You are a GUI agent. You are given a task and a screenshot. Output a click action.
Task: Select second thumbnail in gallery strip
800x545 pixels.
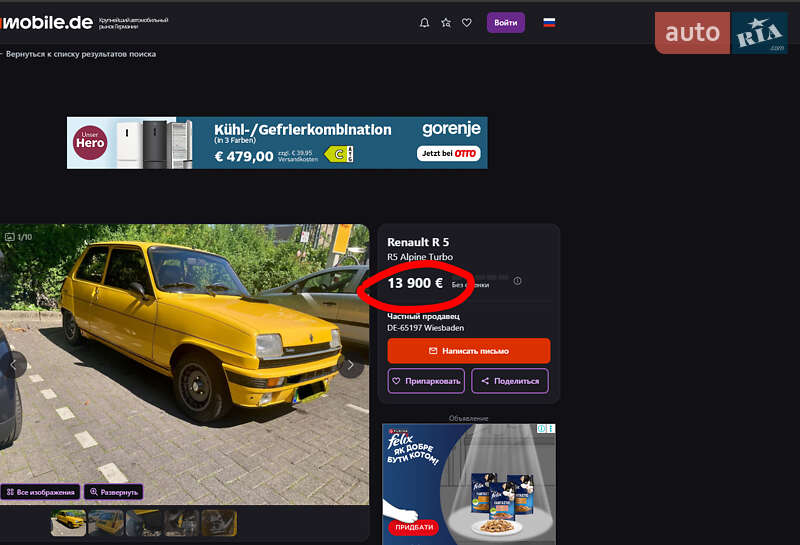coord(106,523)
